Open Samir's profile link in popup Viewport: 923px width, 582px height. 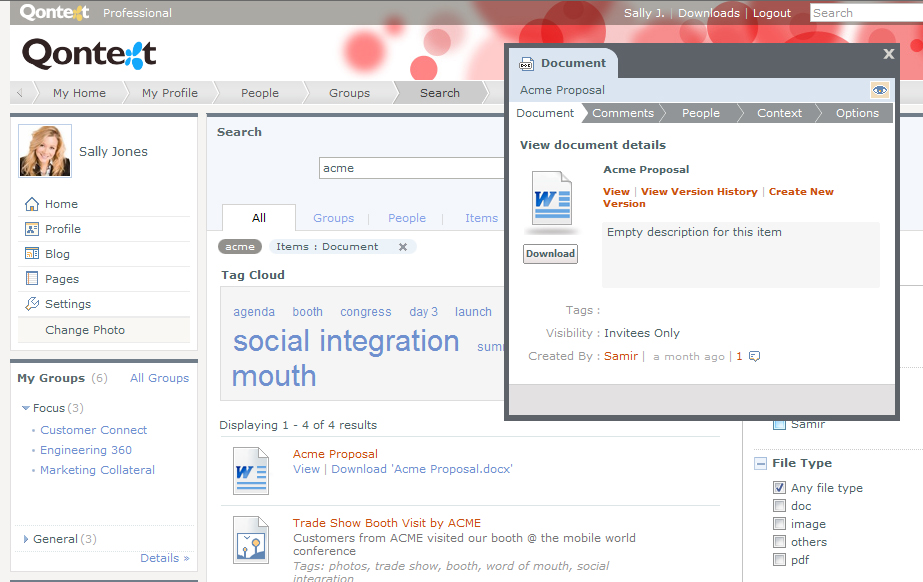tap(621, 356)
